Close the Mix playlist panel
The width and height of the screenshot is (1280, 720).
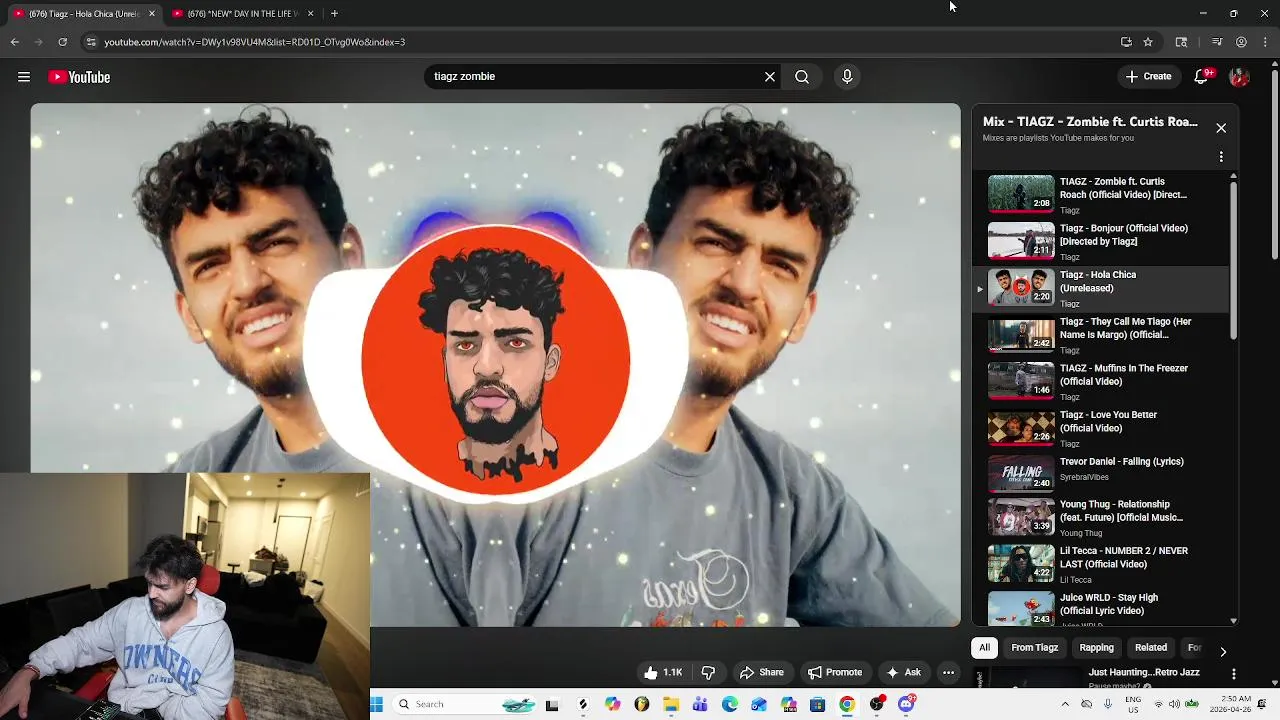pos(1221,128)
